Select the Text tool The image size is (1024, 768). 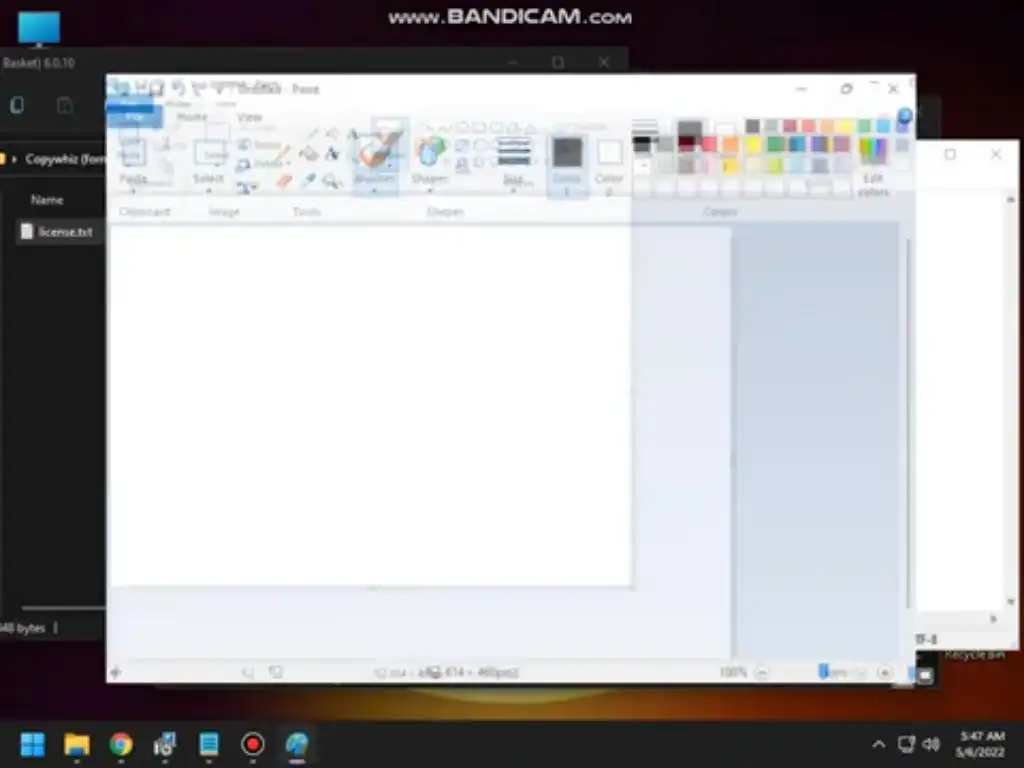coord(332,155)
